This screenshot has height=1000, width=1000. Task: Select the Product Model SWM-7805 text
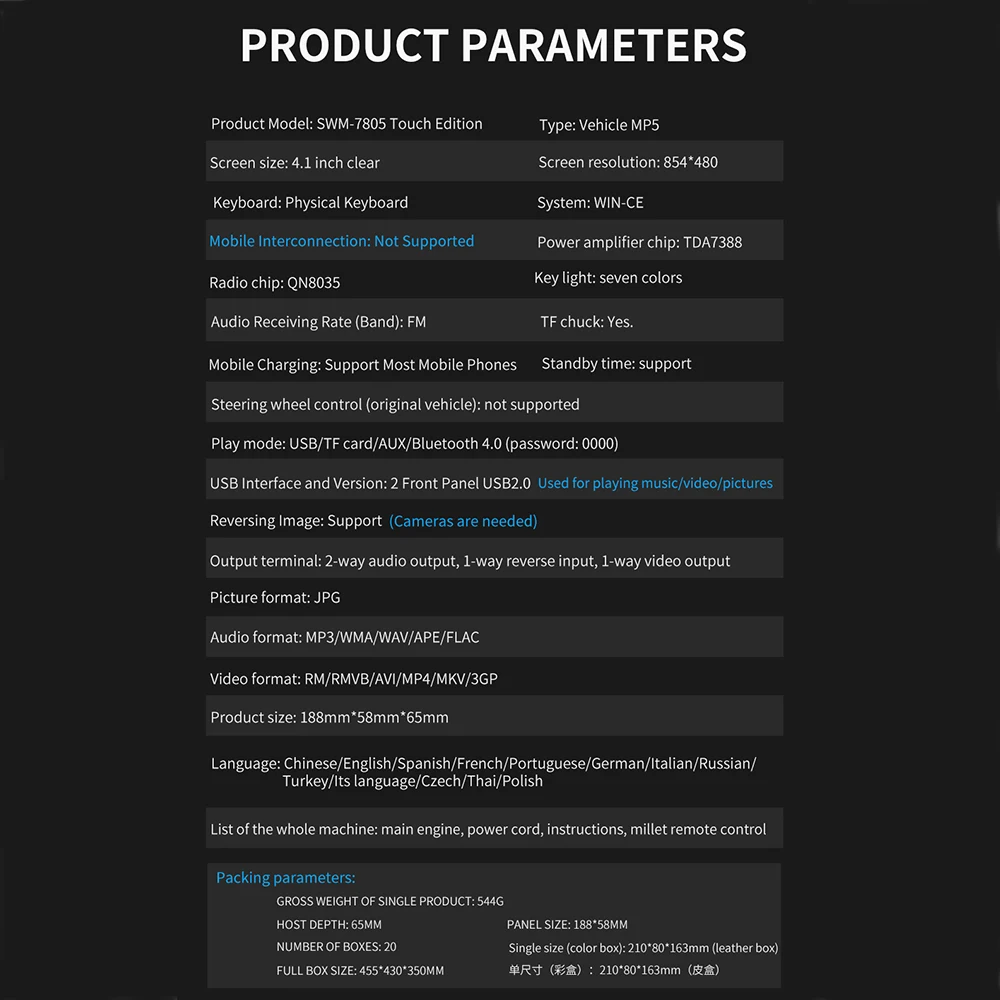(x=346, y=124)
